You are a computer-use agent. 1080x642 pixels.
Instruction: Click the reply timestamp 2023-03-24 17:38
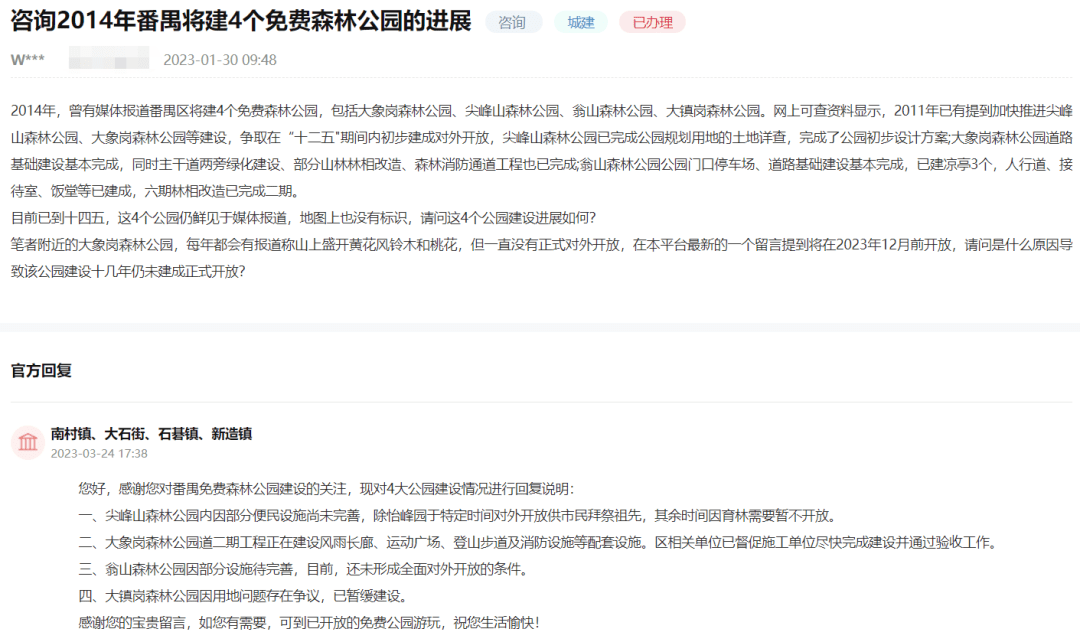99,453
